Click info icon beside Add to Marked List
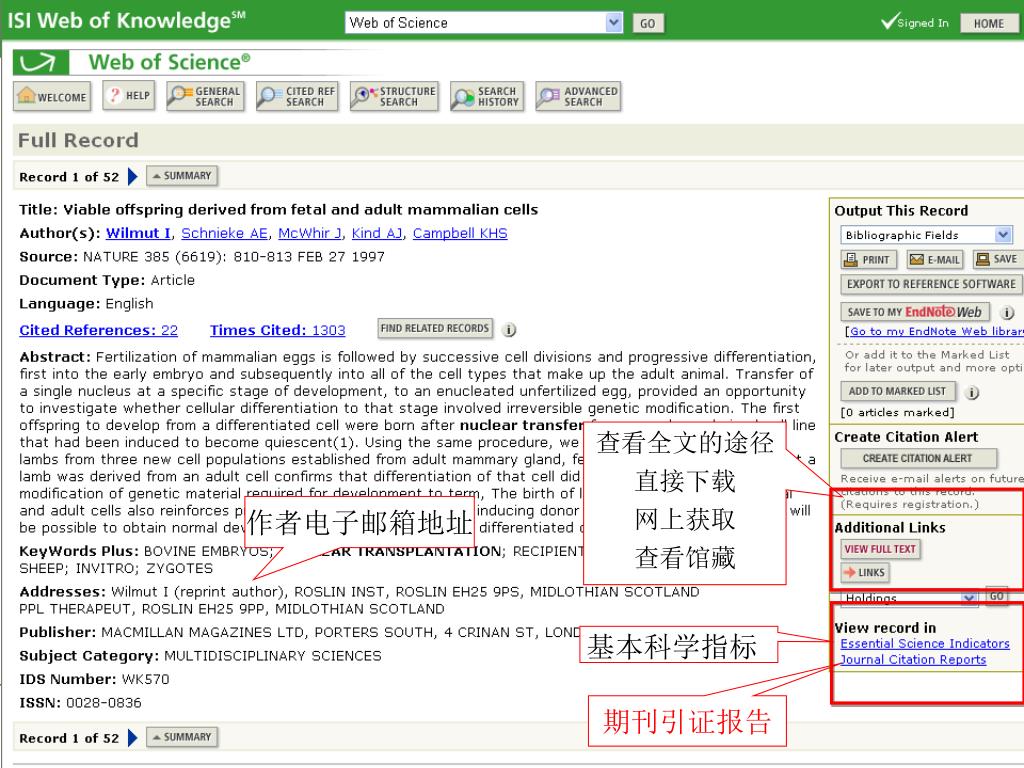 click(x=972, y=392)
